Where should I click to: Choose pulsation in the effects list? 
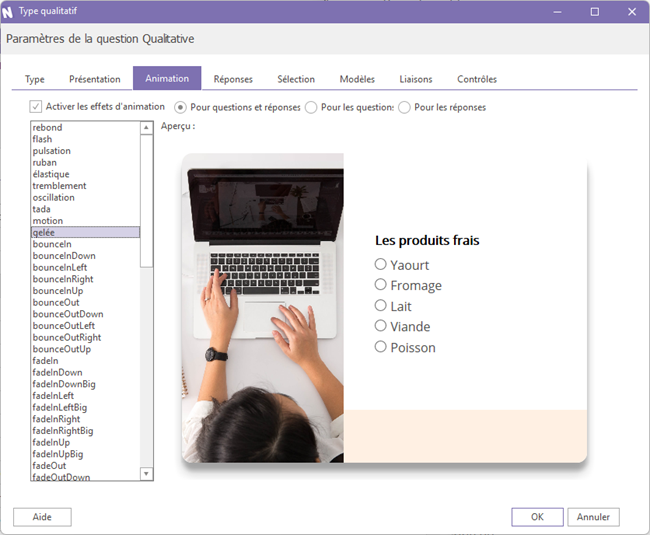86,150
